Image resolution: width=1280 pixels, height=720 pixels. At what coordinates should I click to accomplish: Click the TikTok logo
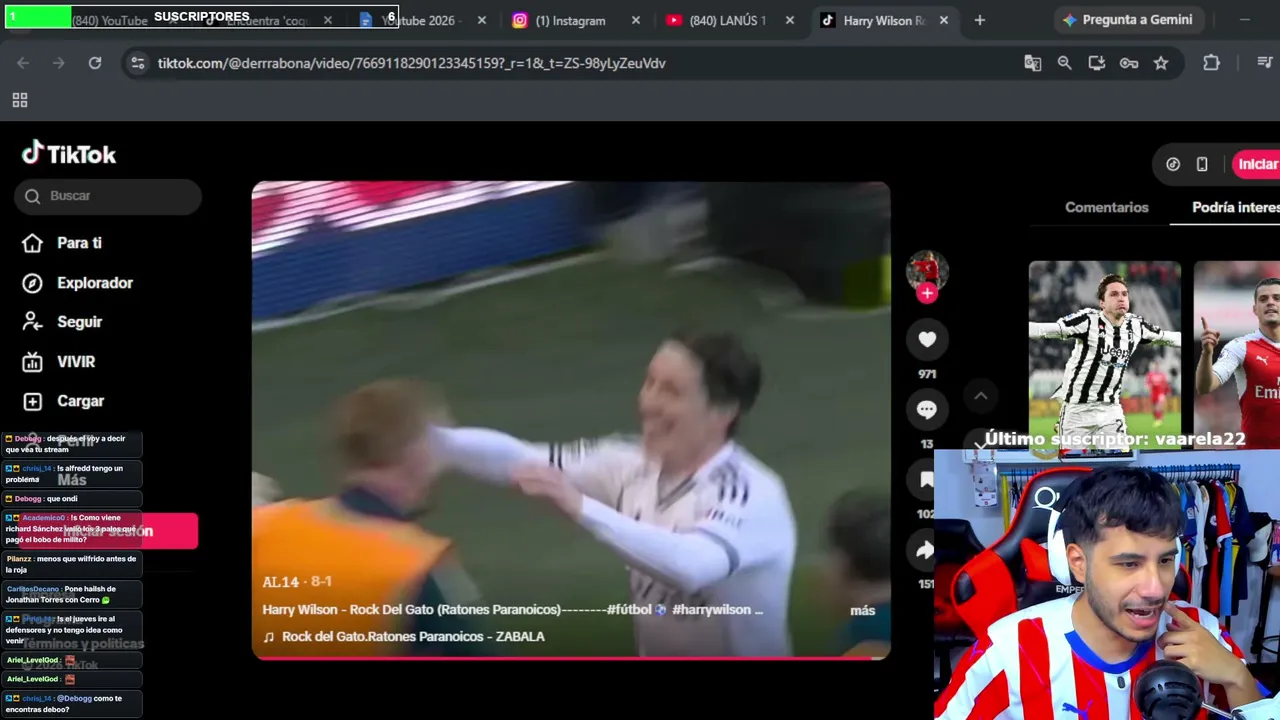click(x=69, y=154)
